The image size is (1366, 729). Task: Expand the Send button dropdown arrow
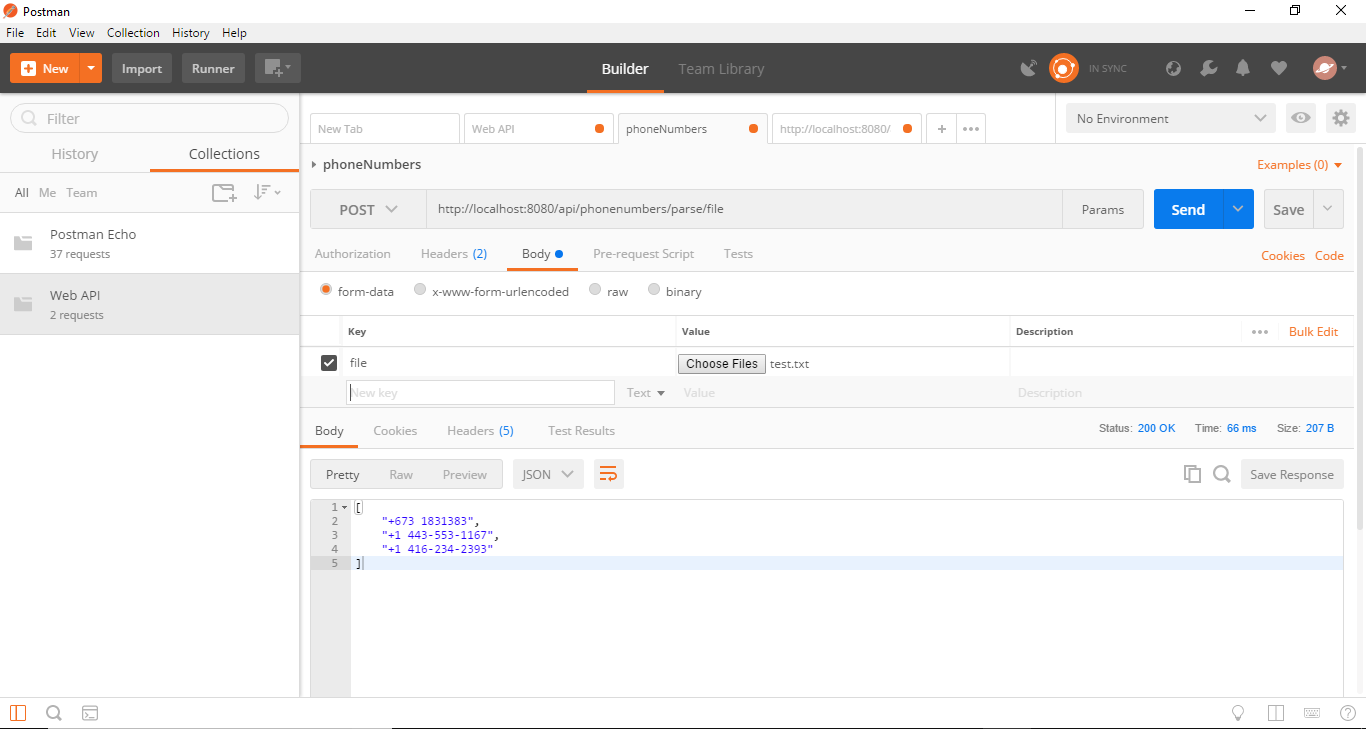[1238, 209]
